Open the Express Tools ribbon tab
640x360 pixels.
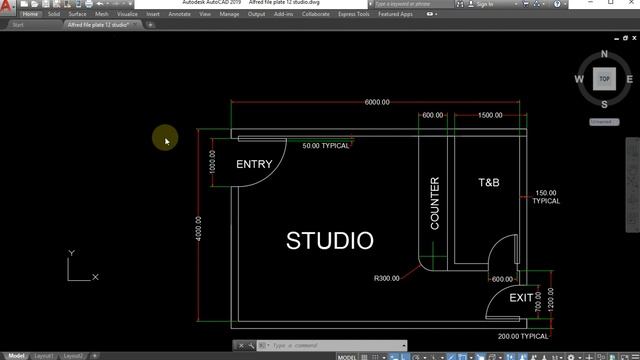coord(353,14)
